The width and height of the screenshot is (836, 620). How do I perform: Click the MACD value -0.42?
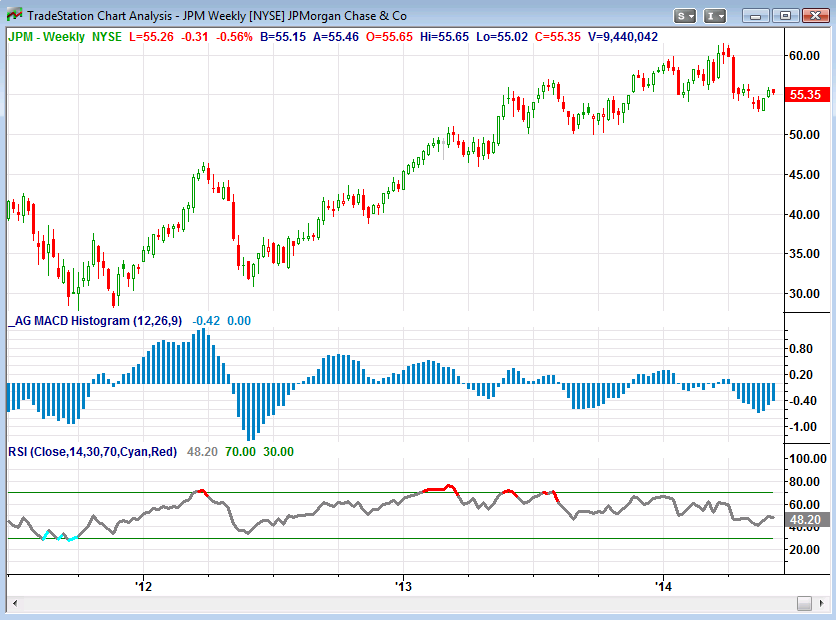206,321
